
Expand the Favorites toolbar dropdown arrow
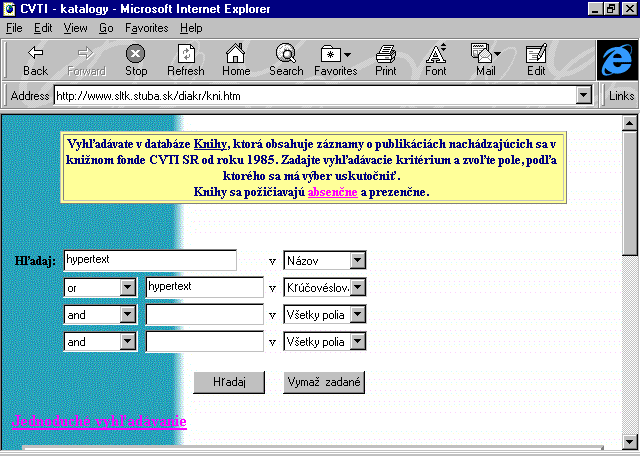click(347, 54)
